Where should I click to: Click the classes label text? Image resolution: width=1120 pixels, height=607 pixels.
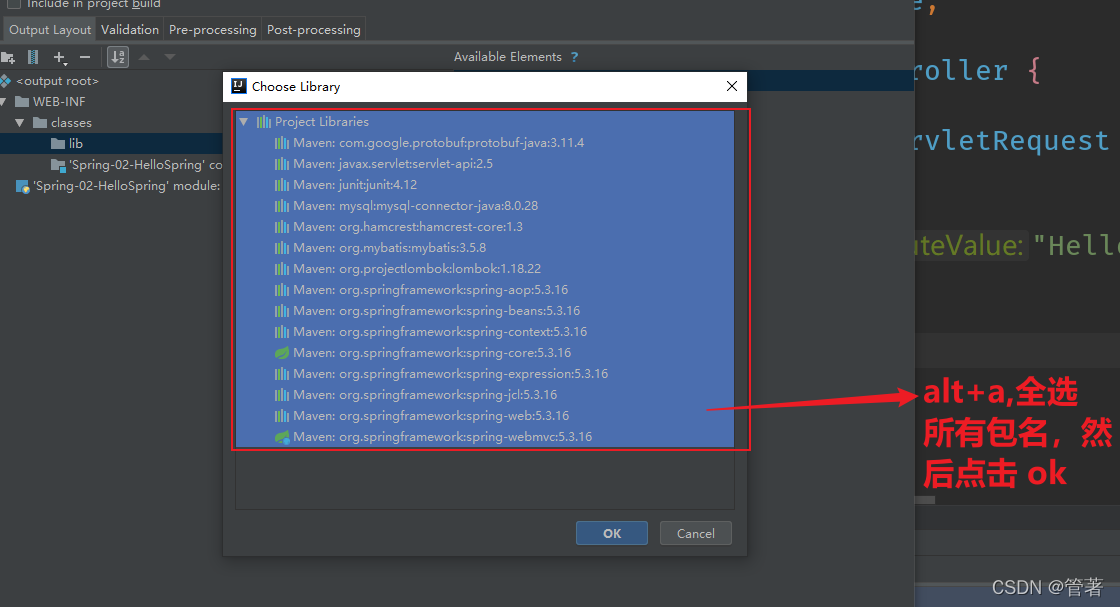(x=71, y=123)
